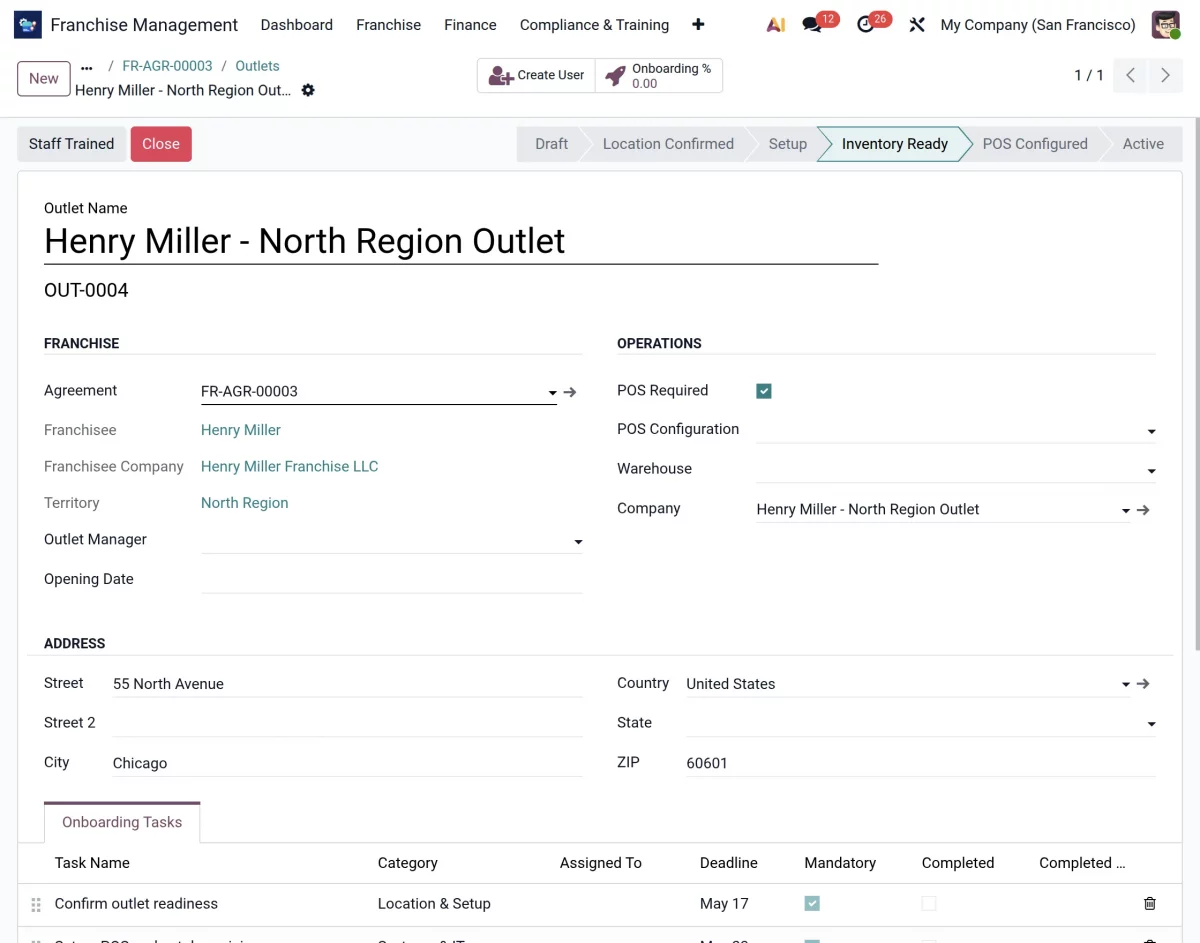Open the user avatar menu
The height and width of the screenshot is (943, 1200).
1166,25
